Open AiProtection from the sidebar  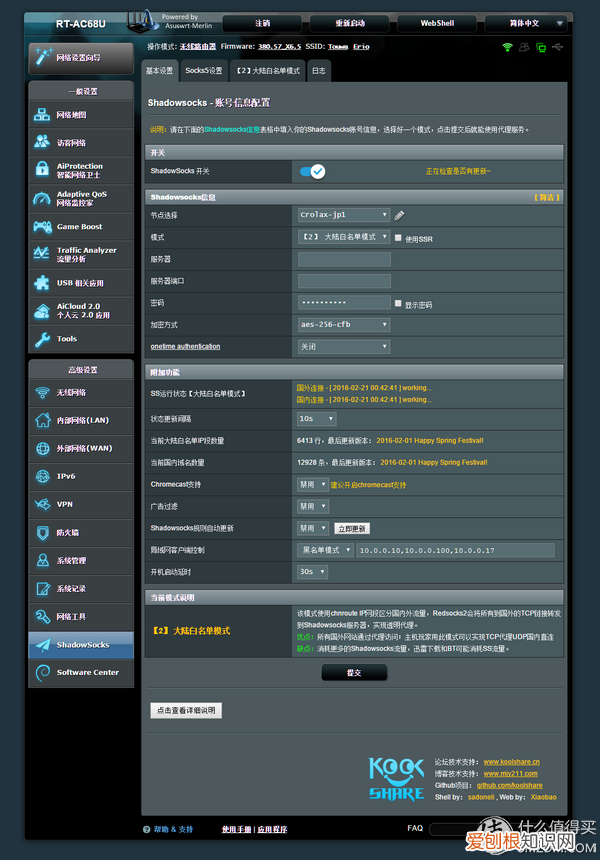tap(81, 170)
